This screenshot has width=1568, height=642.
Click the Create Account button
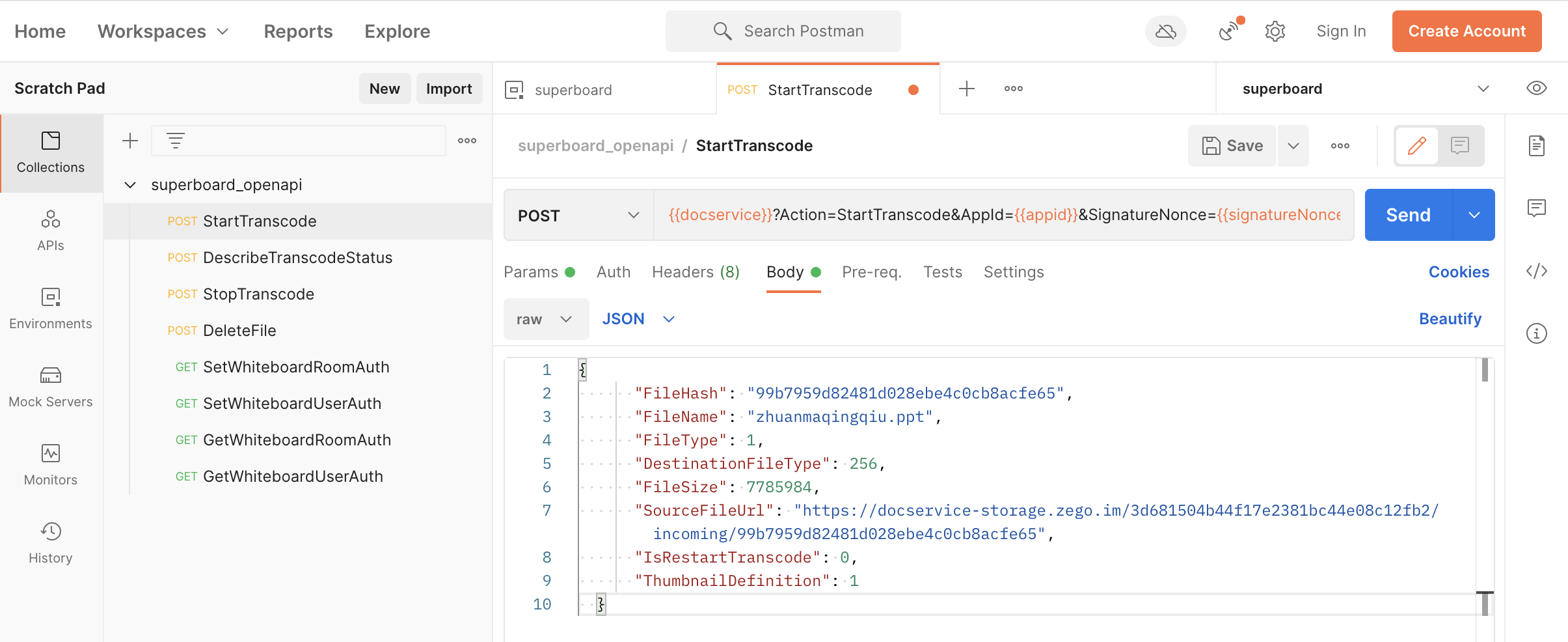(x=1467, y=31)
